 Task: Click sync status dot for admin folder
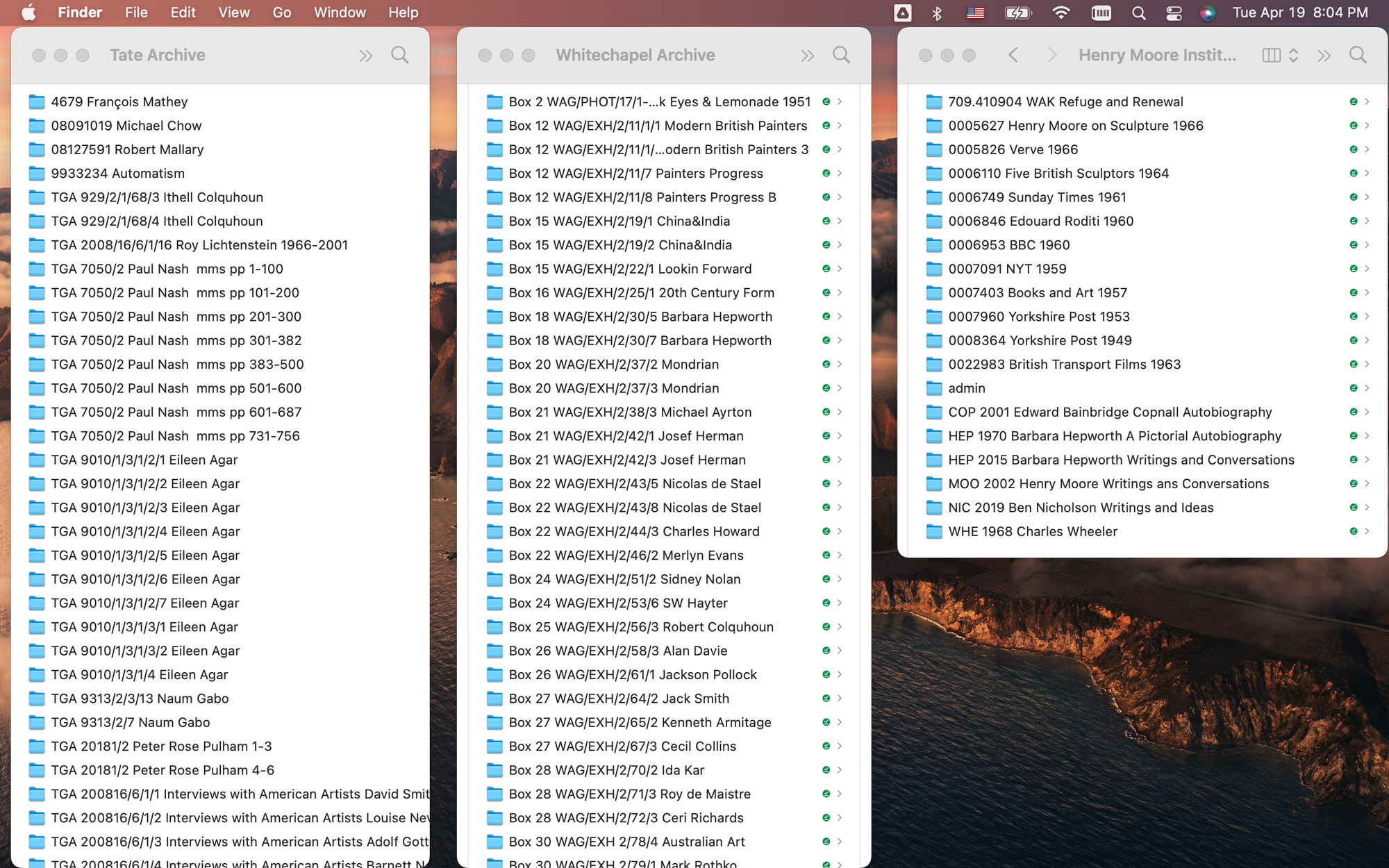coord(1353,388)
